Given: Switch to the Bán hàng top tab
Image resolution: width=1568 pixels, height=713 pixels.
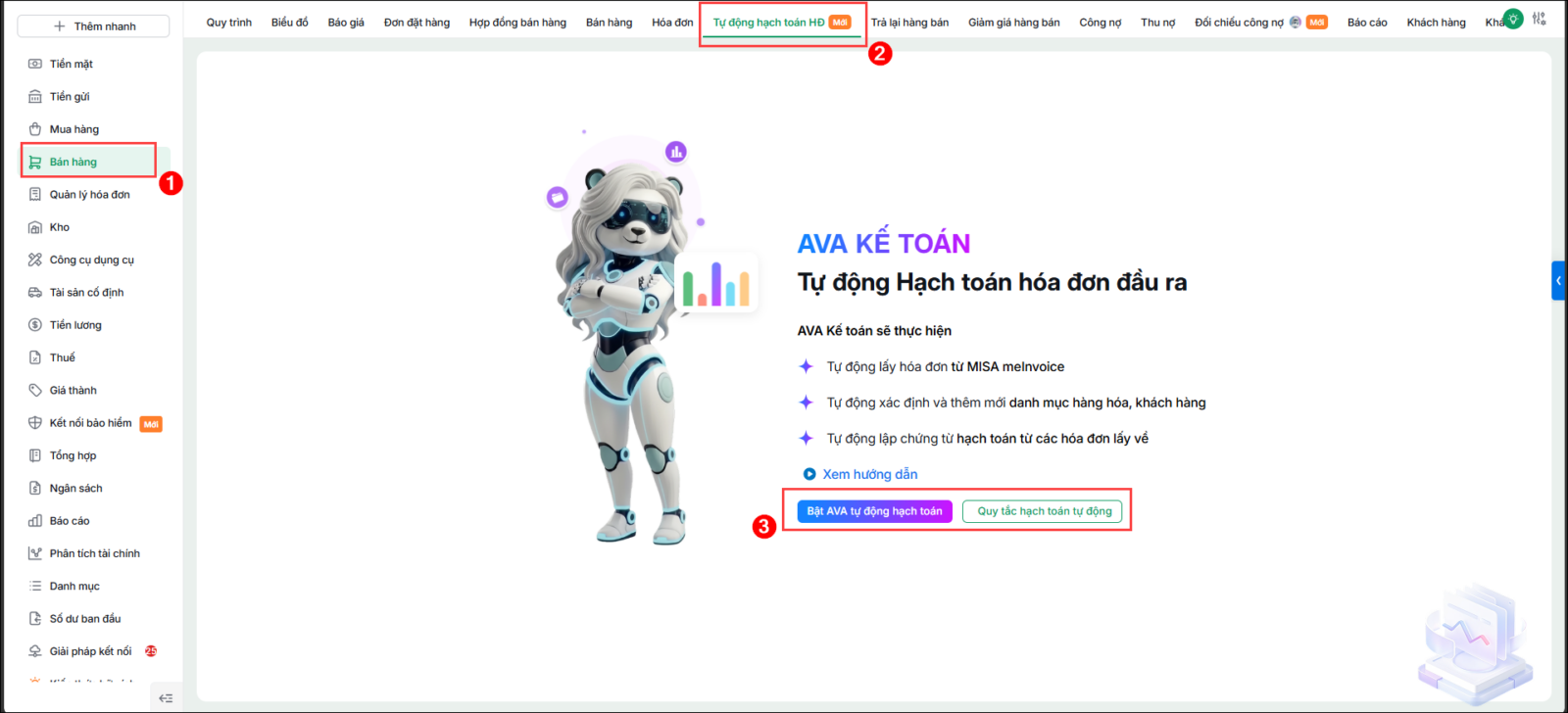Looking at the screenshot, I should 610,23.
